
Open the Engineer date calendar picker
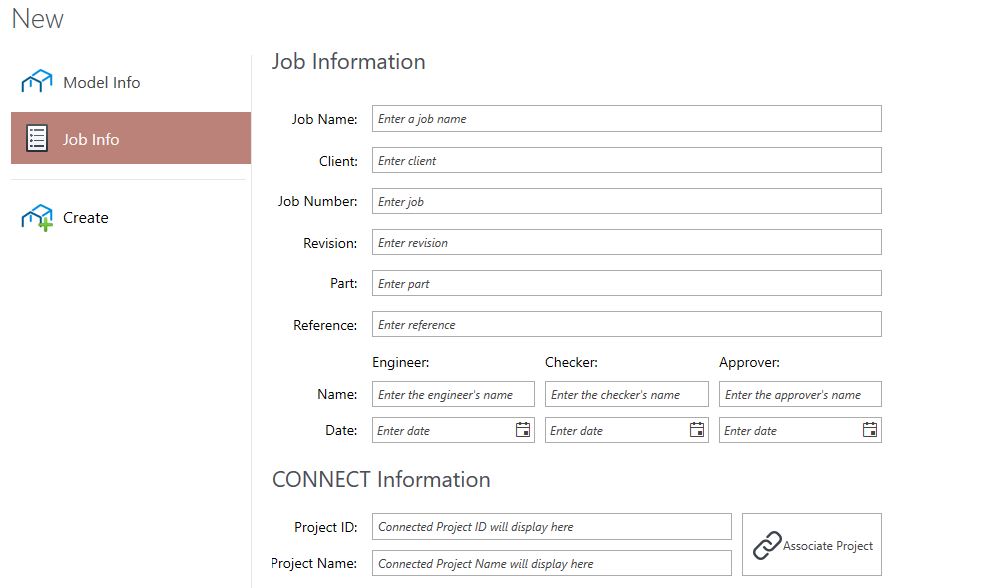[523, 430]
